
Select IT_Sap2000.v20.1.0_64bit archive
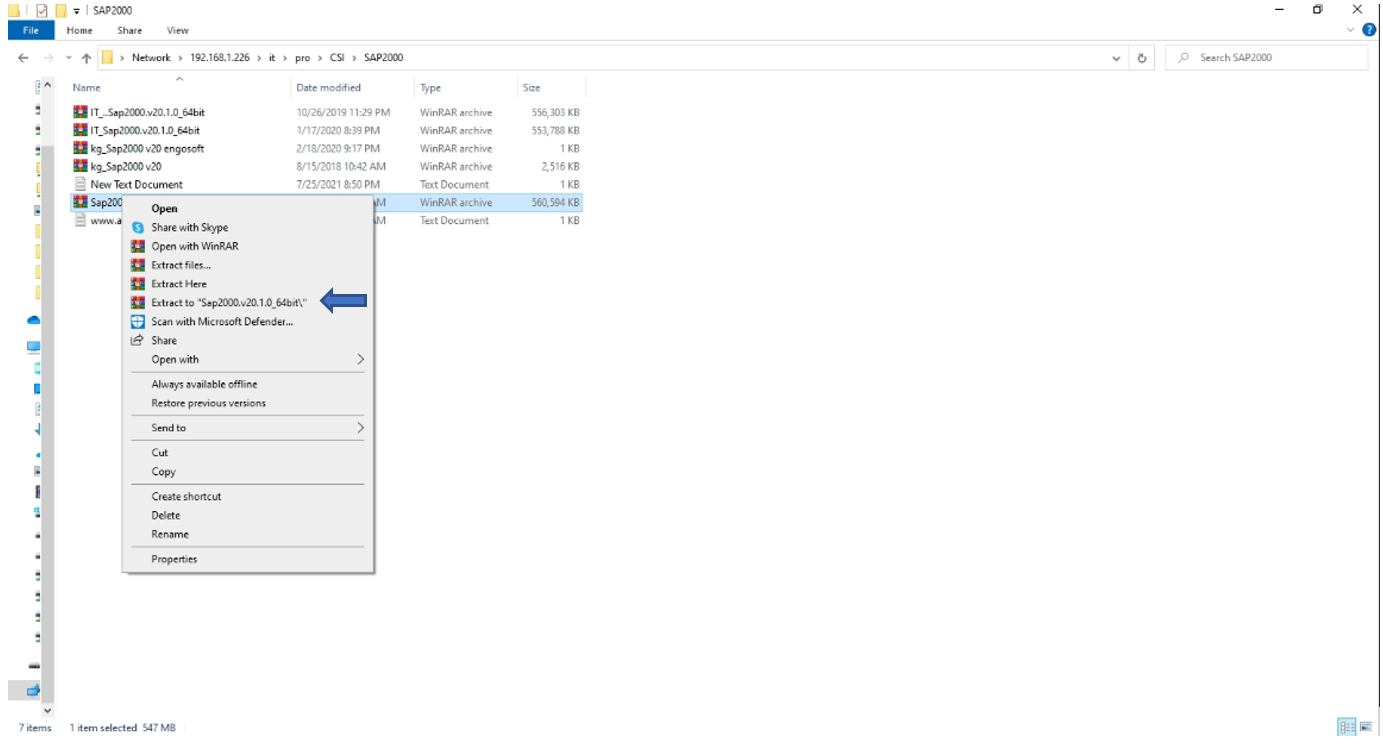144,130
